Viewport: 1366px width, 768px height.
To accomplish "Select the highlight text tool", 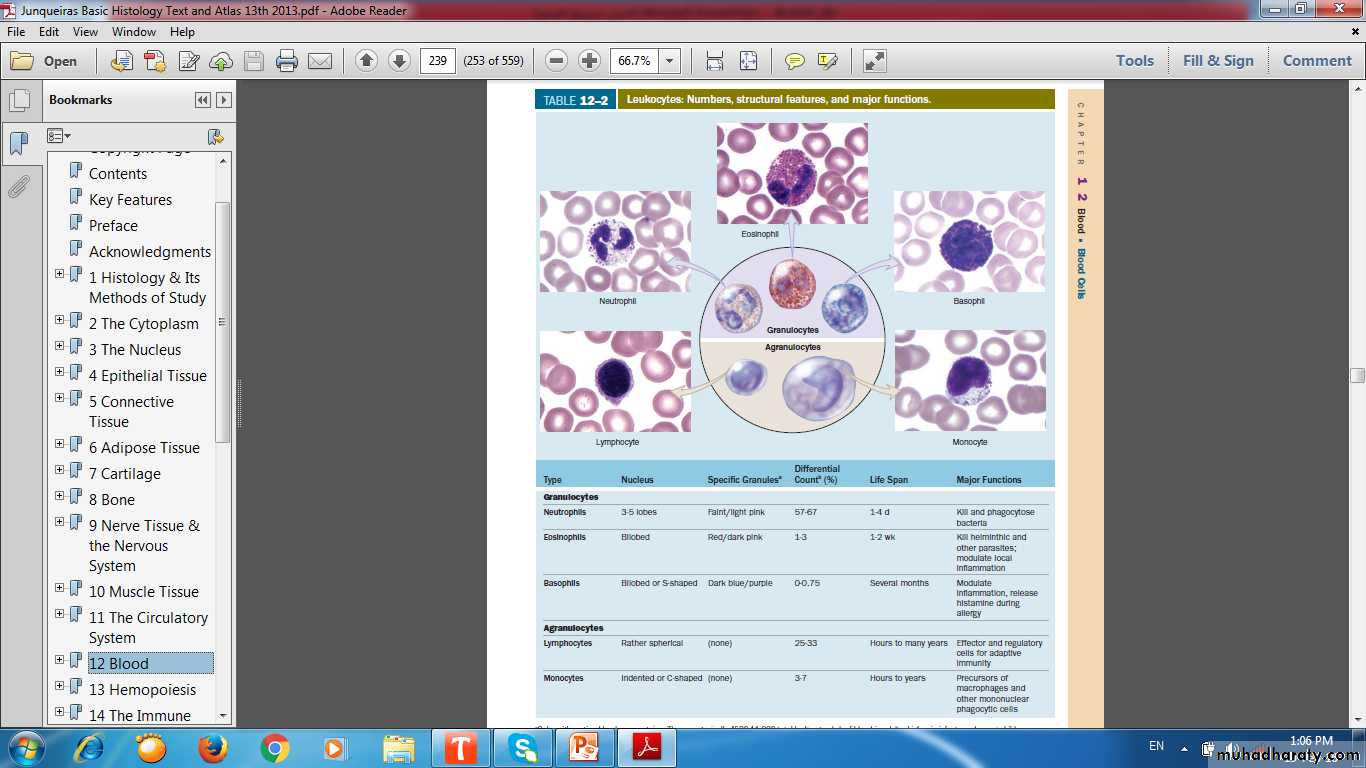I will (x=827, y=61).
